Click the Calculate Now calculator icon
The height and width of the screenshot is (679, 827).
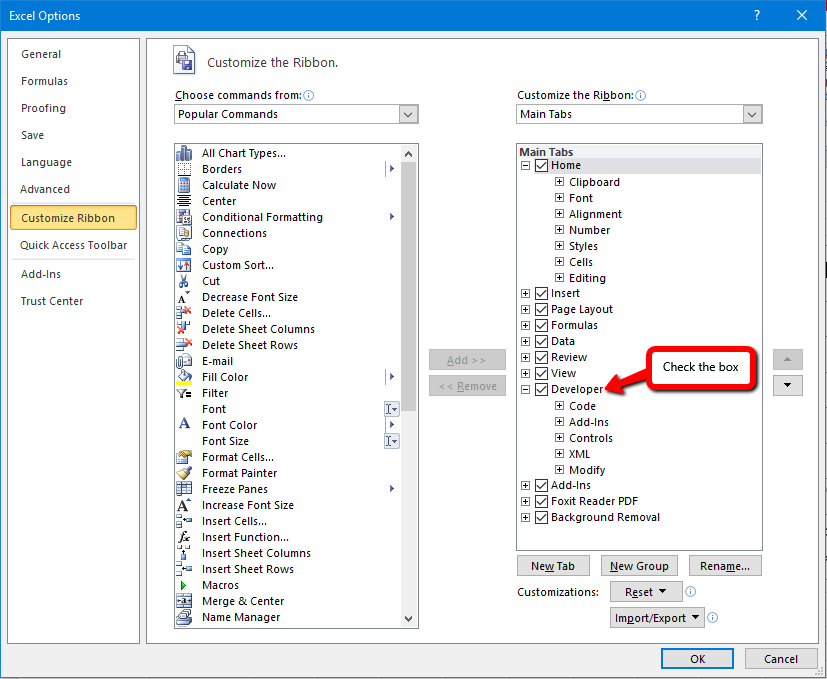point(184,185)
